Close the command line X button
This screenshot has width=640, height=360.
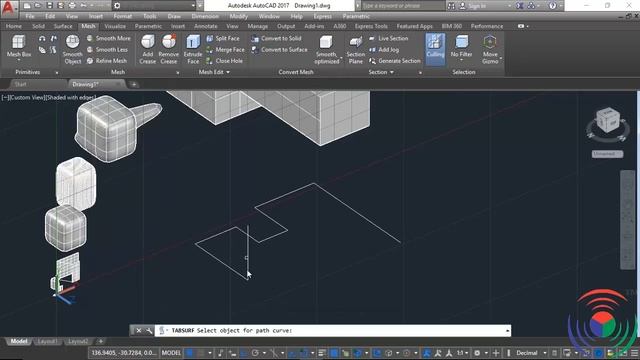(138, 331)
